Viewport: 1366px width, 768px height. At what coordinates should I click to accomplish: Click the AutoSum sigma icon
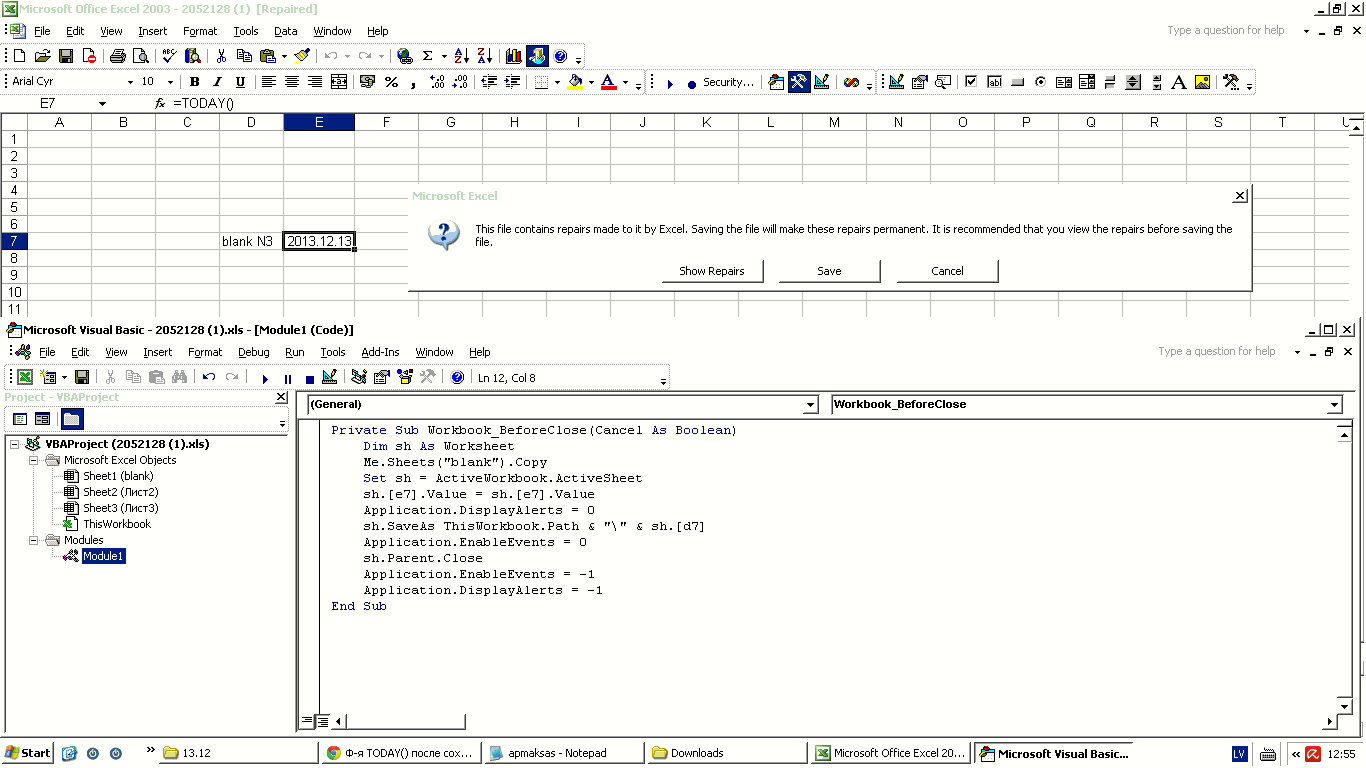427,56
